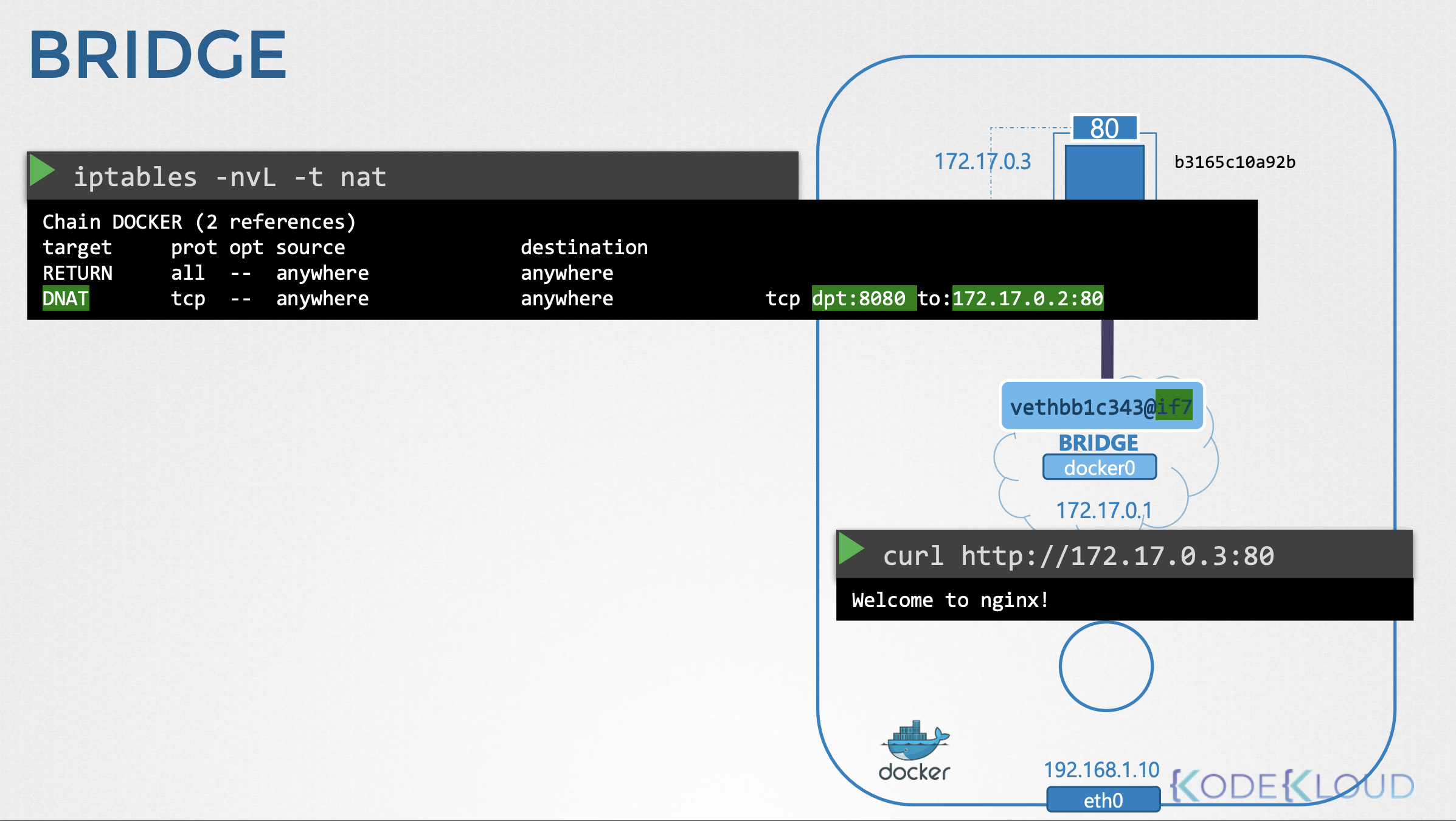Click the BRIDGE slide title
Screen dimensions: 1456x821
click(158, 55)
